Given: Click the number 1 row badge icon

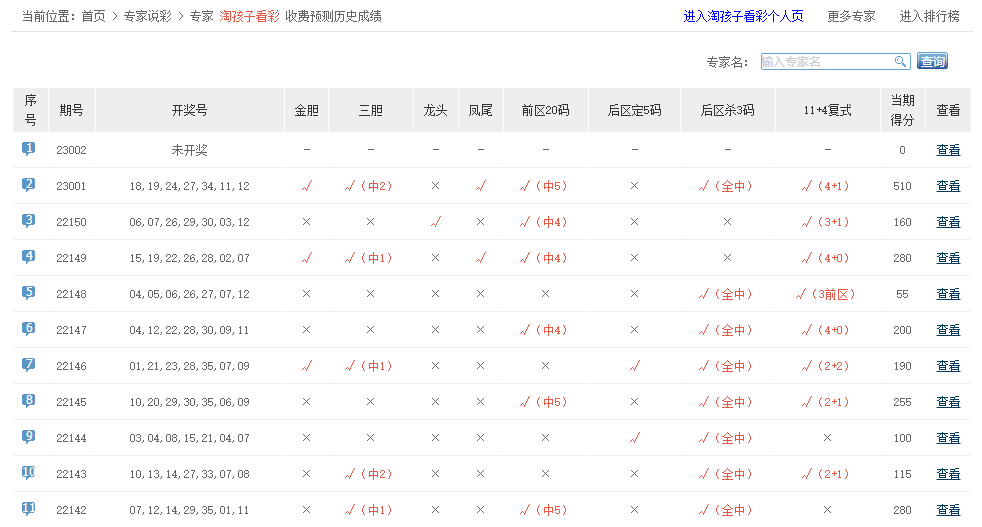Looking at the screenshot, I should point(29,149).
